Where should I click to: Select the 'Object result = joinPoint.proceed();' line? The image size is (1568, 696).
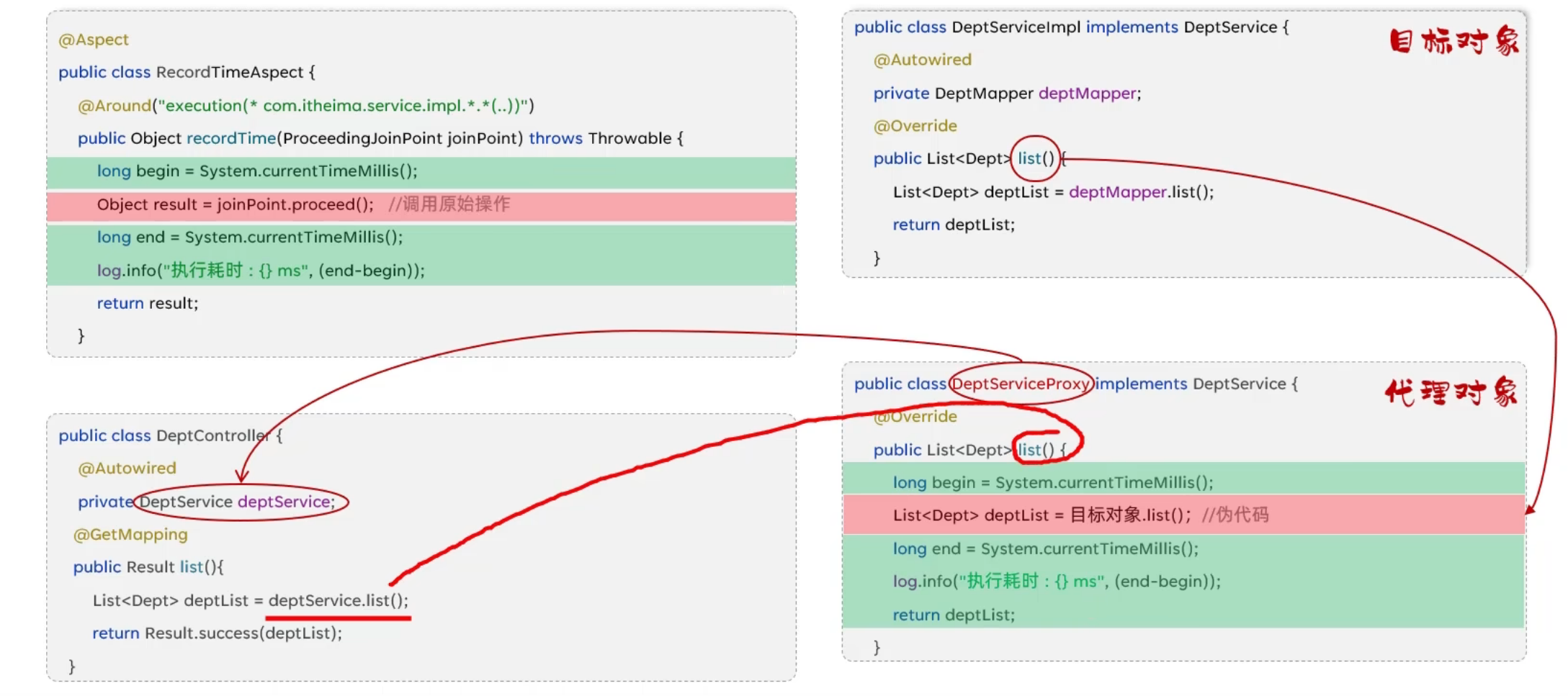pos(235,204)
